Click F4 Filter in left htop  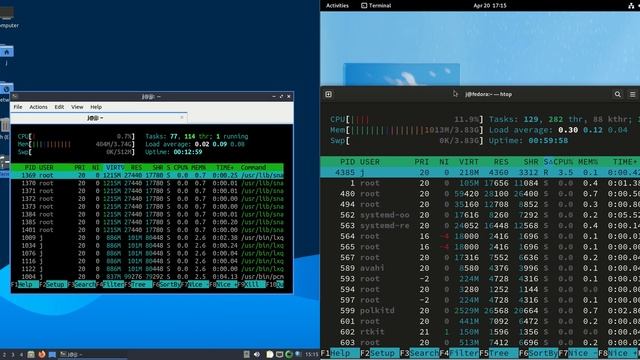click(110, 284)
